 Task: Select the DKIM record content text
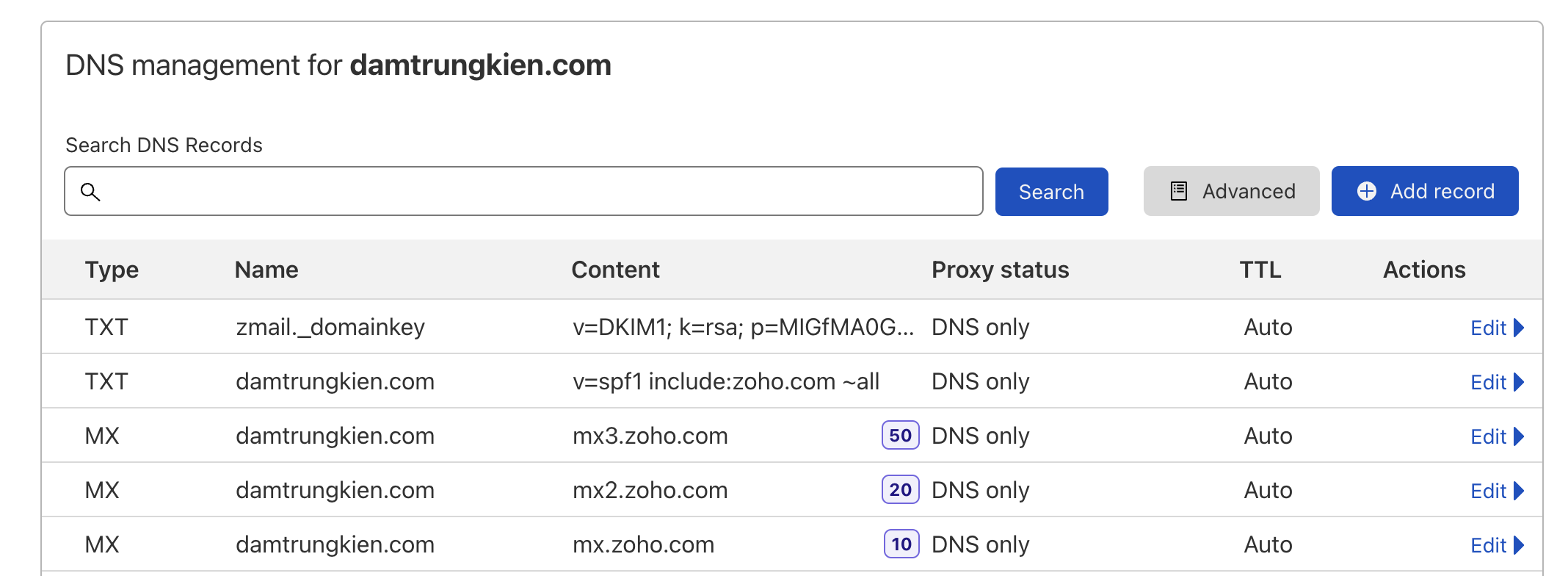tap(743, 327)
